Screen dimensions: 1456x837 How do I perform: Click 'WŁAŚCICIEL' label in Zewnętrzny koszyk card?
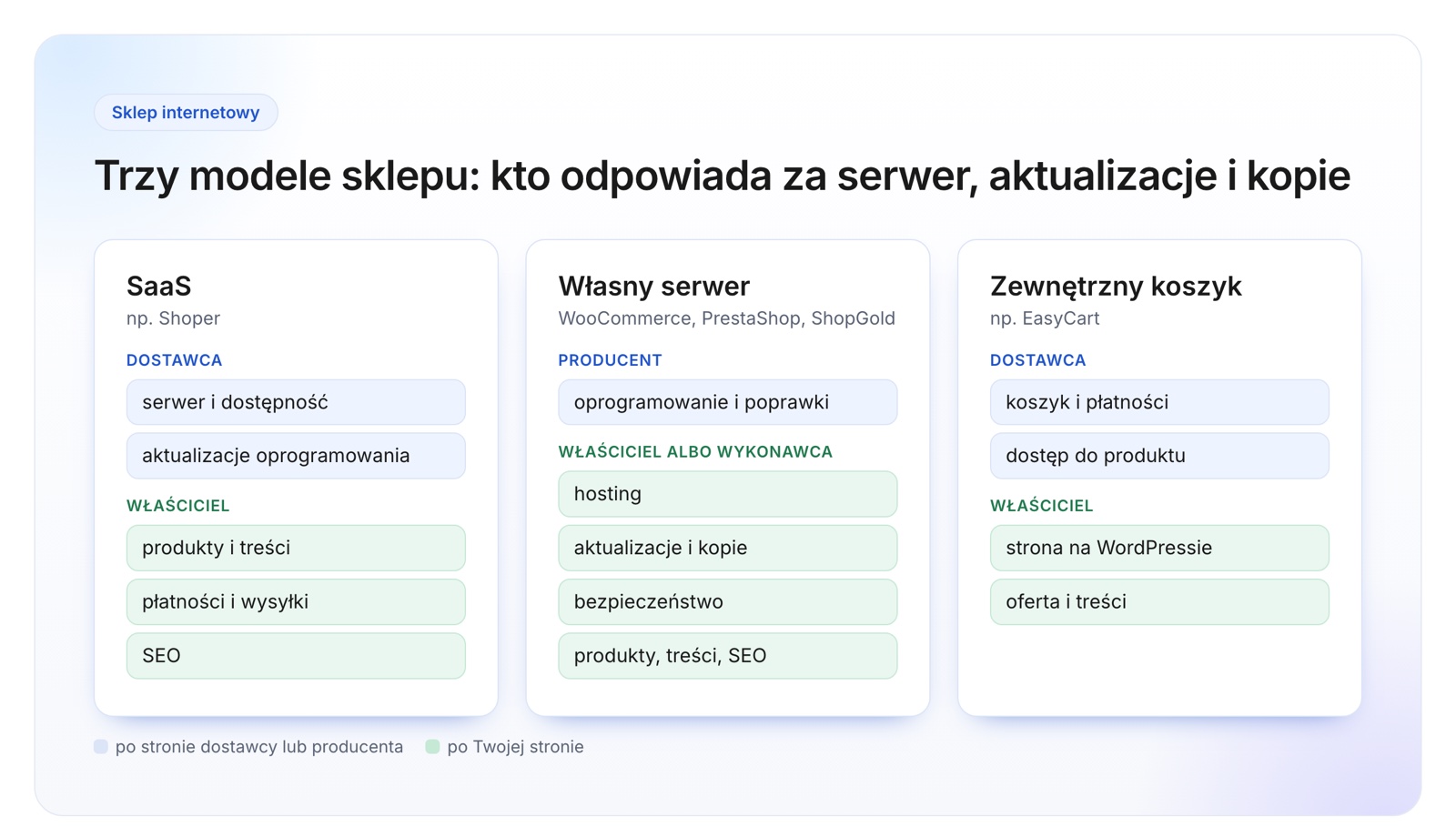1041,506
